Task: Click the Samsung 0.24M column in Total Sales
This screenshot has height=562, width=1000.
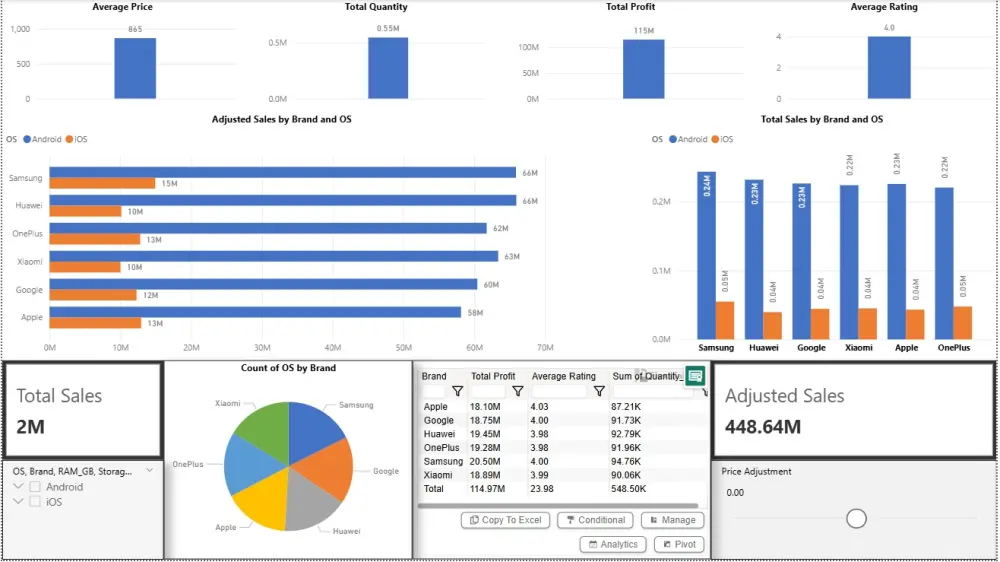Action: (x=706, y=255)
